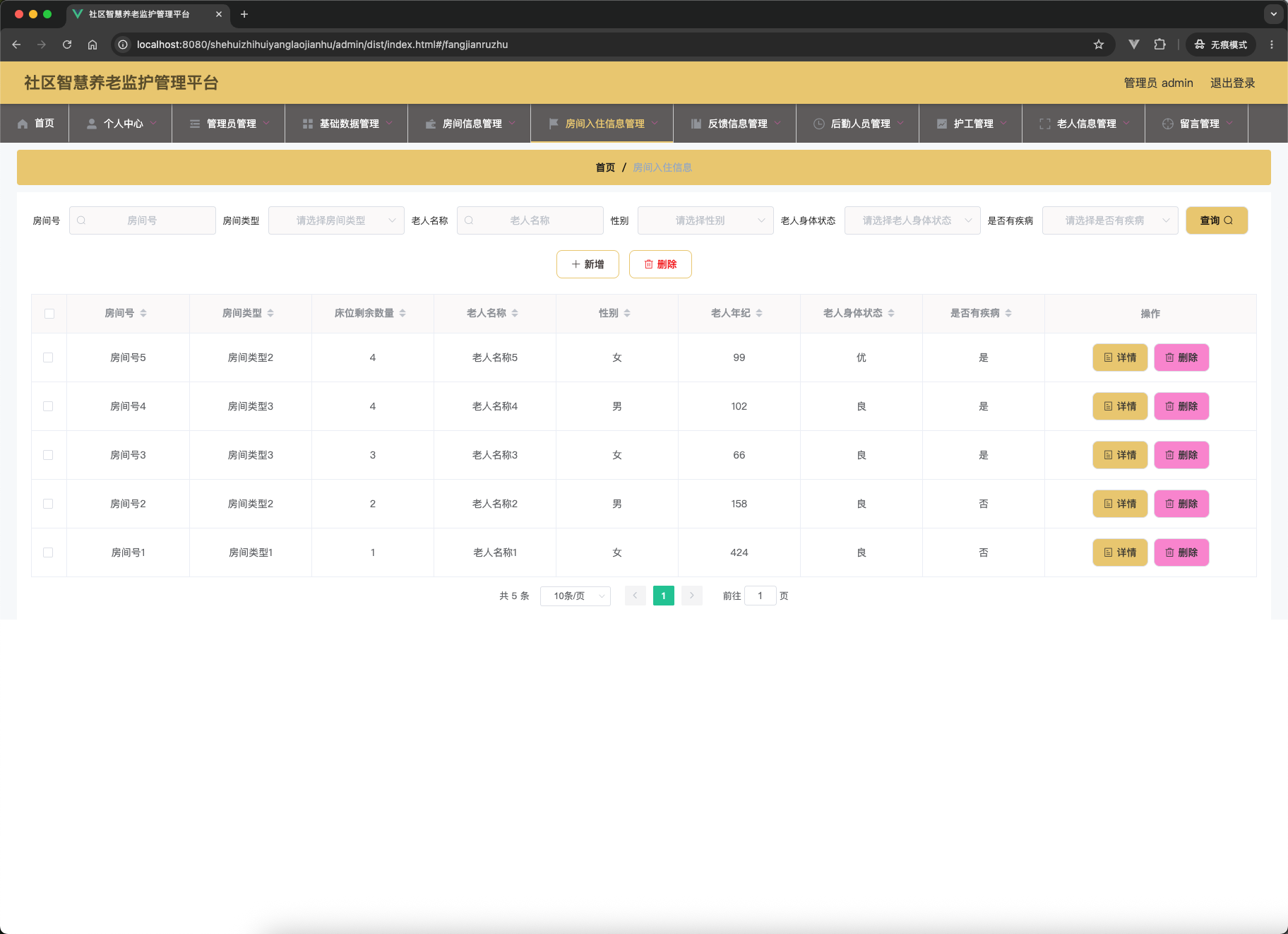Check the row checkbox for 房间号3

click(48, 455)
